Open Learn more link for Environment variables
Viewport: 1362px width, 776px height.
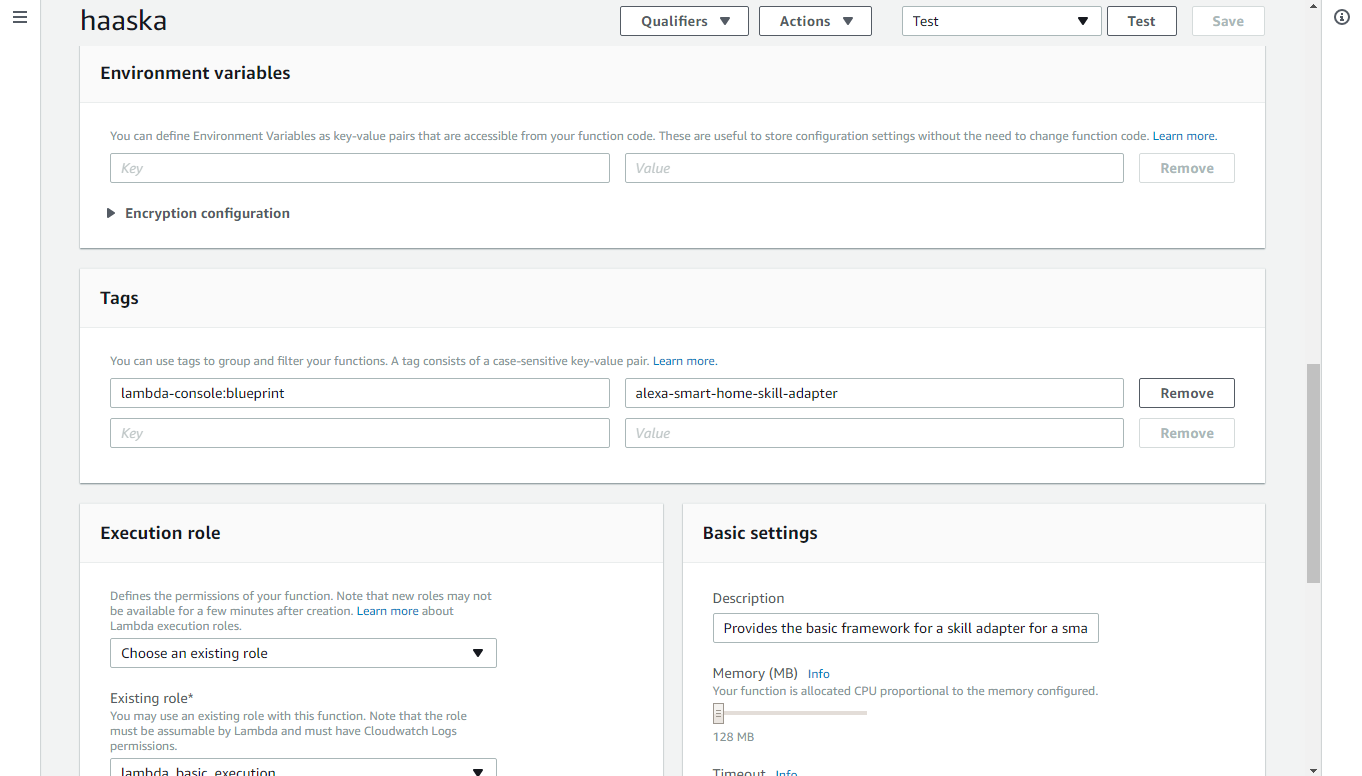click(1184, 136)
